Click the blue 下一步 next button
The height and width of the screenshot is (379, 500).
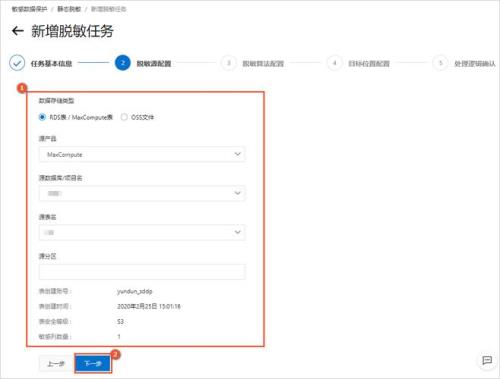click(93, 363)
